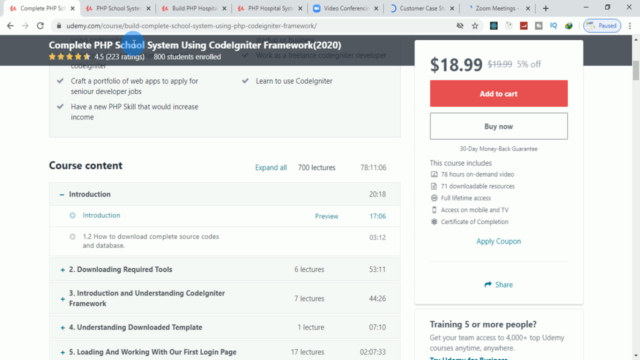Click Expand all link
Image resolution: width=640 pixels, height=360 pixels.
tap(271, 168)
